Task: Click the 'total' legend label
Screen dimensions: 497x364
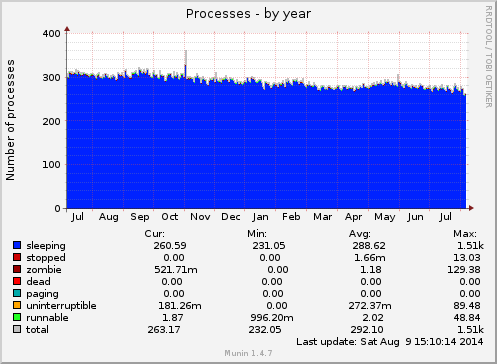Action: click(37, 330)
